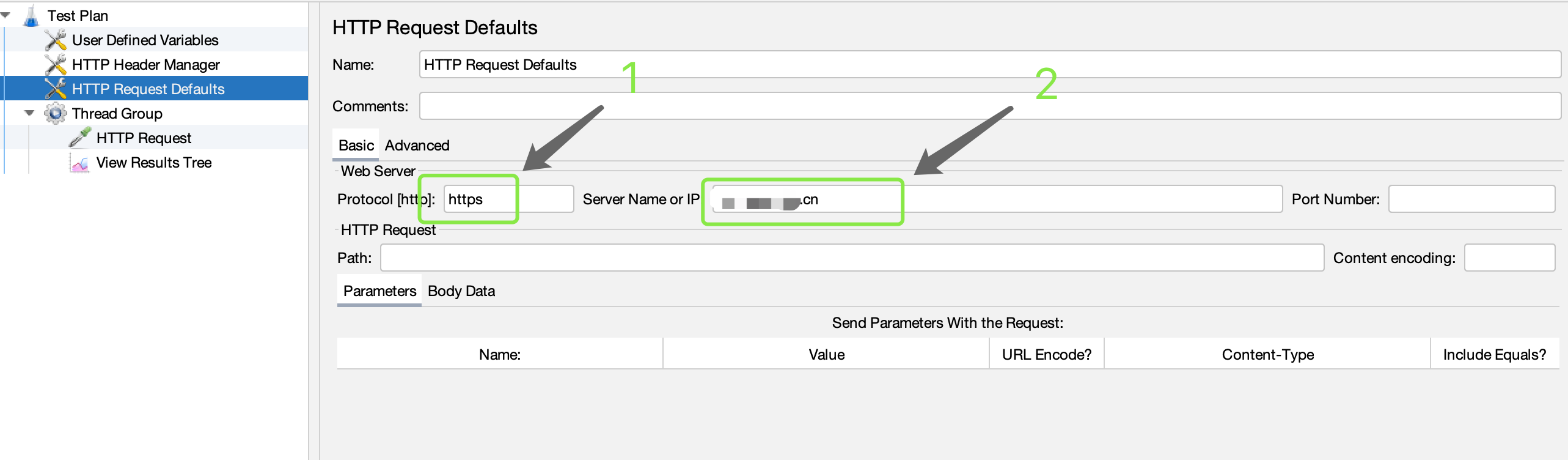Click the User Defined Variables wrench icon

pyautogui.click(x=56, y=40)
